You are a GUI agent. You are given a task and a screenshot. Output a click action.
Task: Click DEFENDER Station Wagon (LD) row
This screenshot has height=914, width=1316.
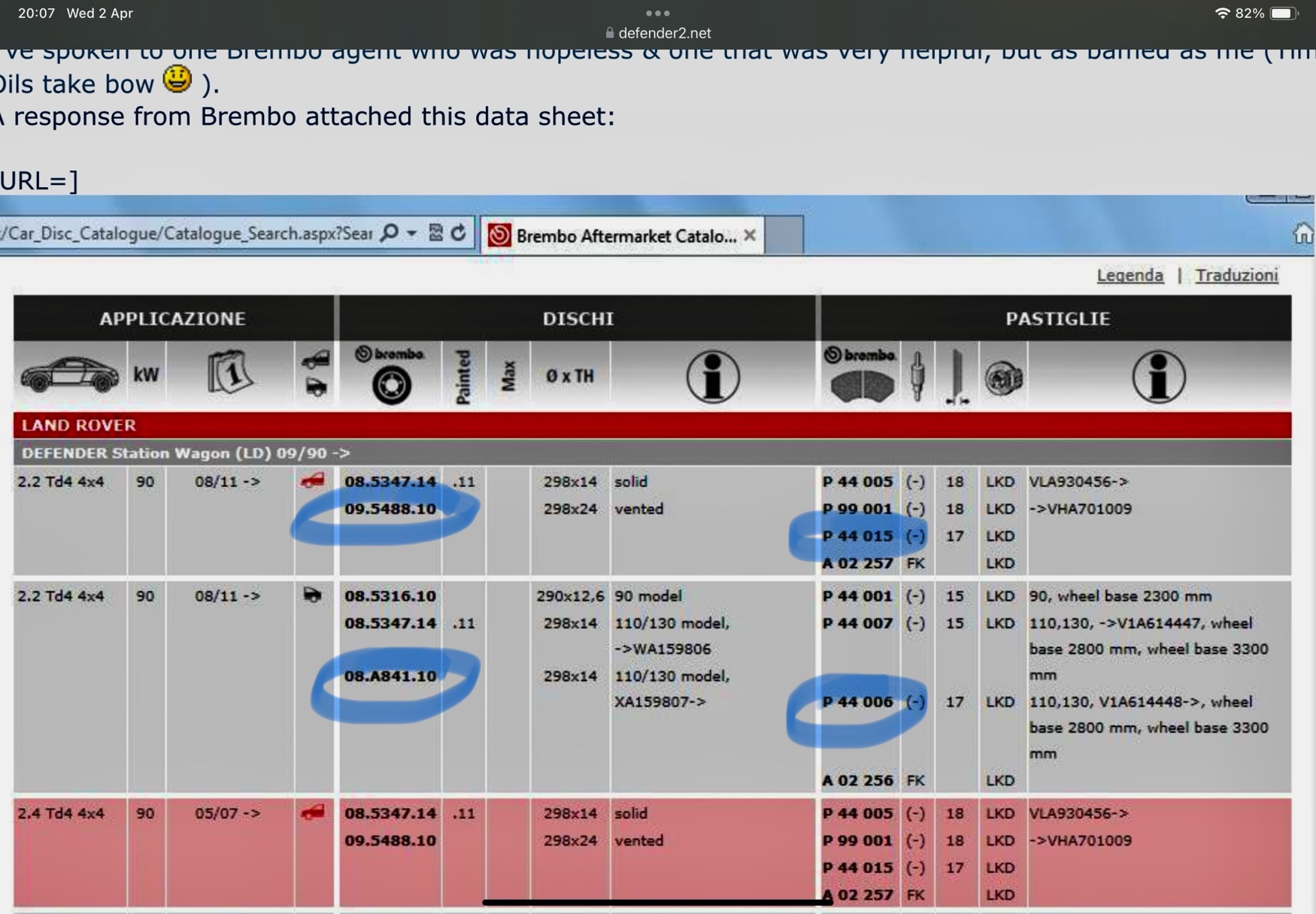tap(652, 453)
